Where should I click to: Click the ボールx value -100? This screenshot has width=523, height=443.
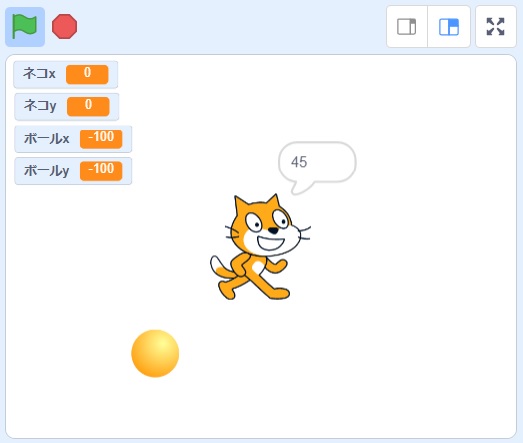coord(101,139)
